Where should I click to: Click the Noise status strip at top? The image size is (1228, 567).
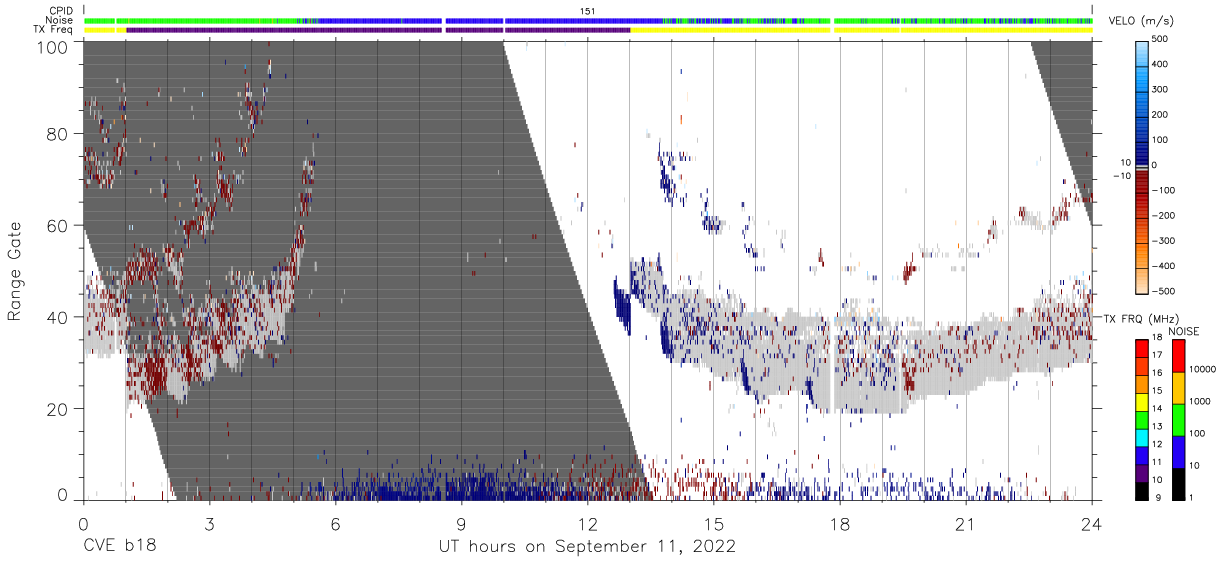pyautogui.click(x=588, y=20)
